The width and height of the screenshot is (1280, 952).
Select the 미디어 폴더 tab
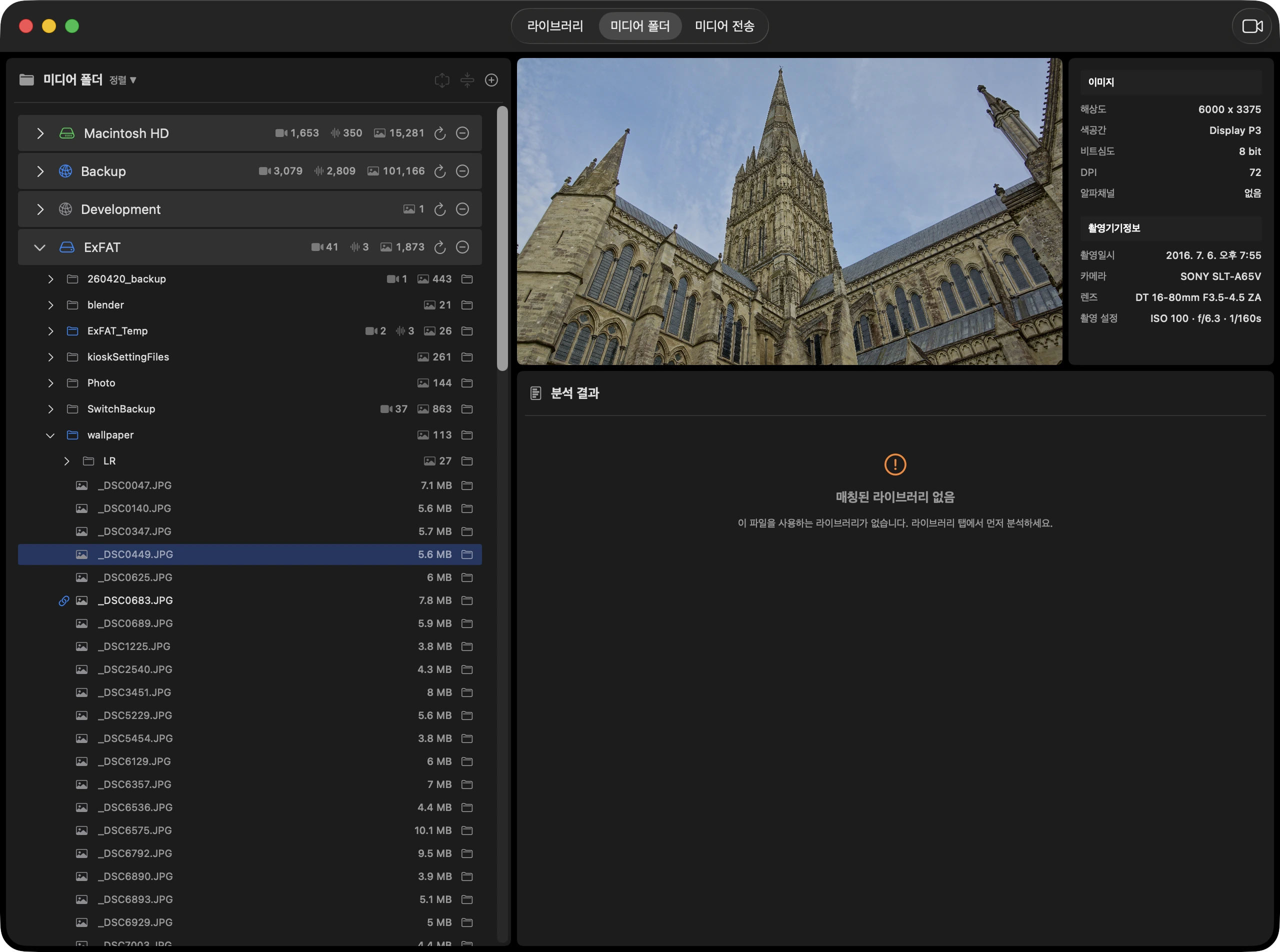tap(640, 26)
